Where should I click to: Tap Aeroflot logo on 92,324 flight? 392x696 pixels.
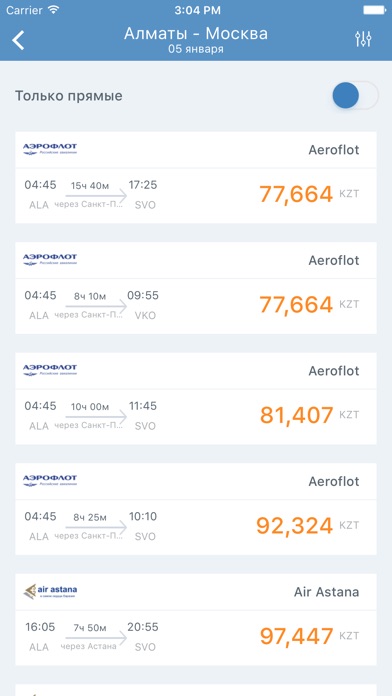tap(50, 480)
